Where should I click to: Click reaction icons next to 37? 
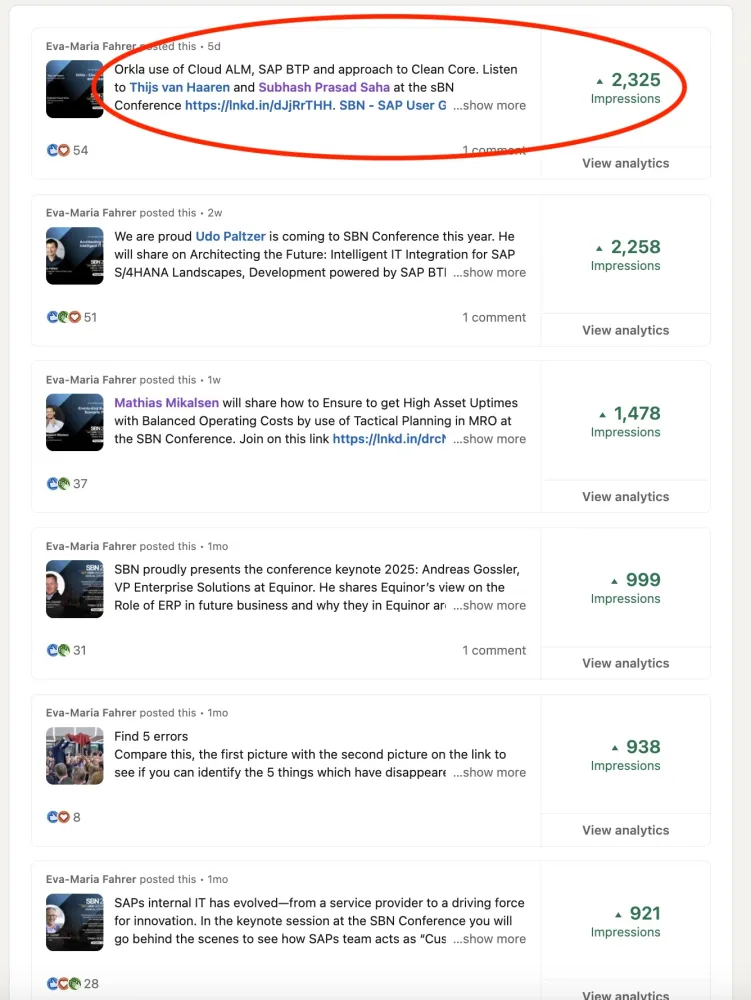tap(58, 483)
